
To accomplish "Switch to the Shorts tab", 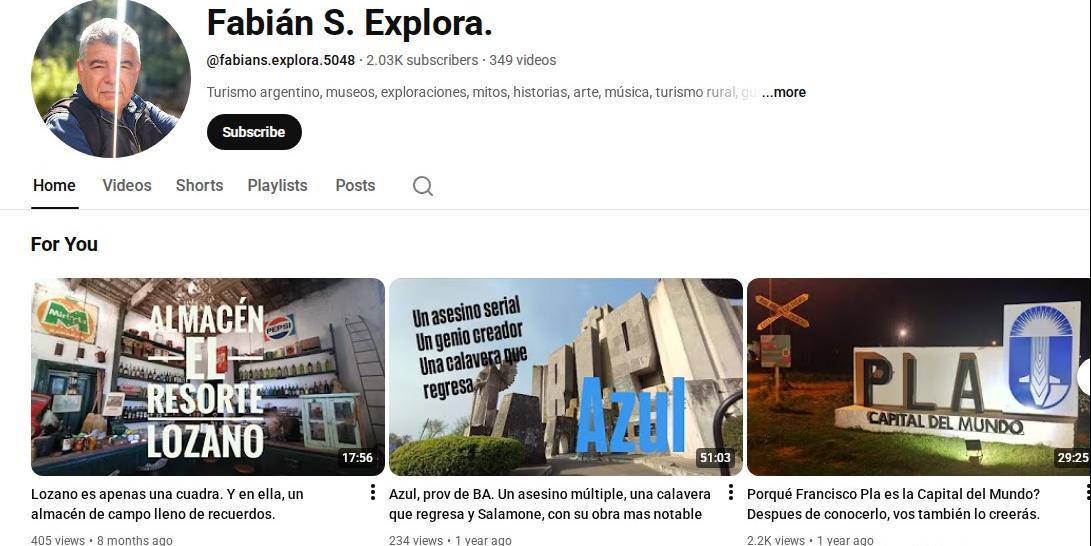I will click(x=199, y=186).
